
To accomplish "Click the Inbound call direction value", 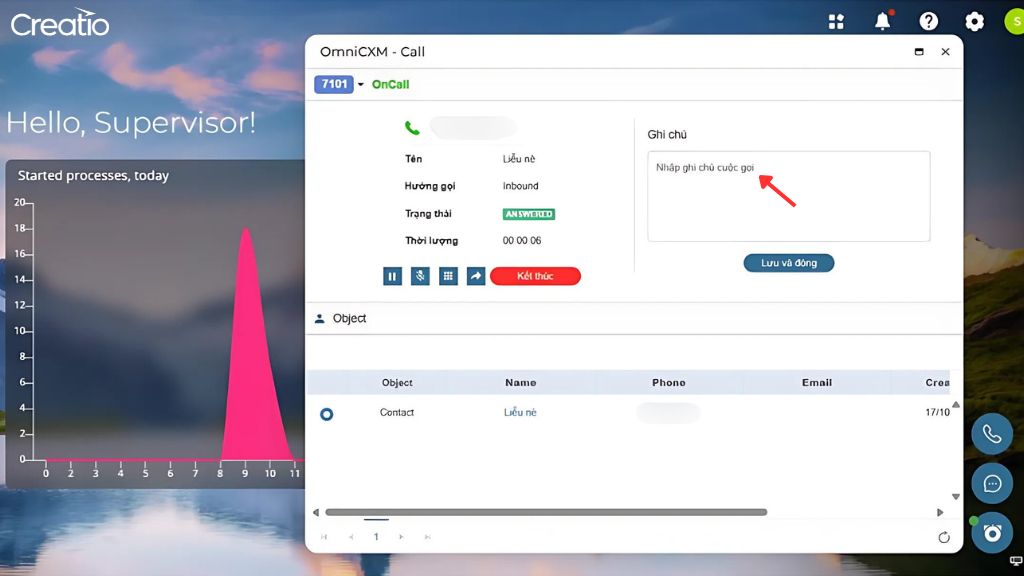I will (x=520, y=186).
